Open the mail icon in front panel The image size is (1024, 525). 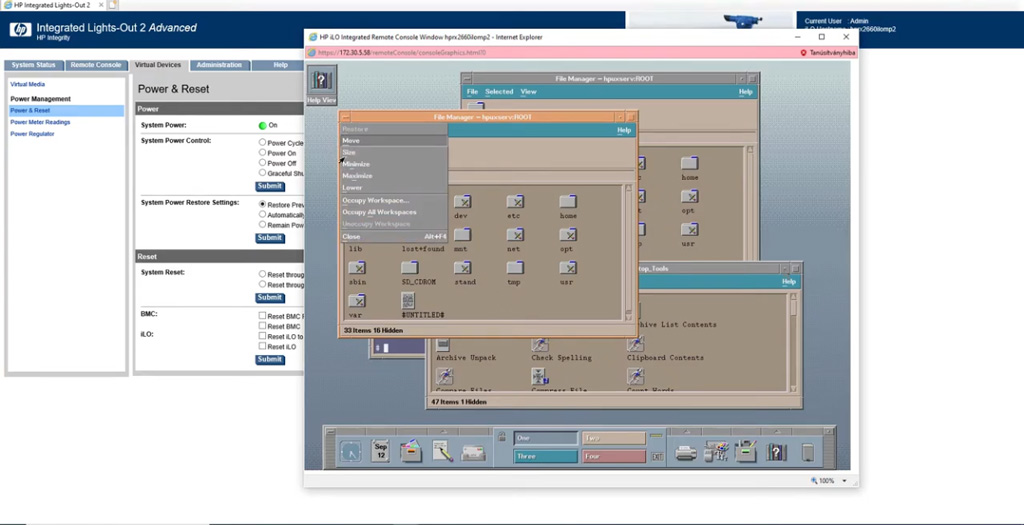click(x=473, y=452)
